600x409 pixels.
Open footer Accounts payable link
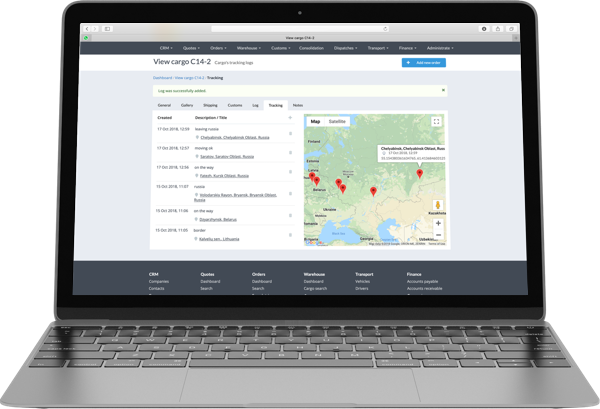tap(422, 281)
